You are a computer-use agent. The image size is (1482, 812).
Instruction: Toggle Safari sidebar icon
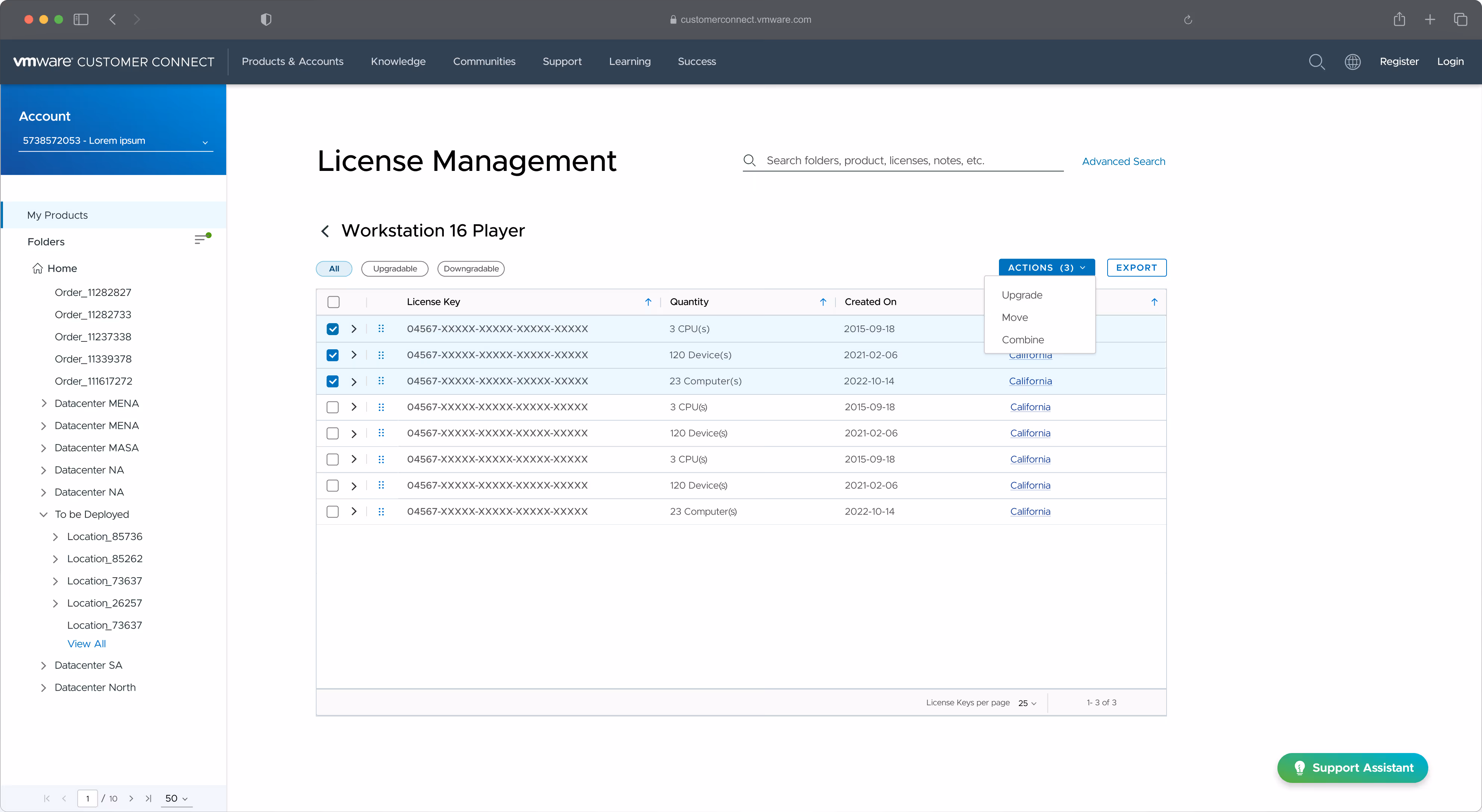(81, 19)
